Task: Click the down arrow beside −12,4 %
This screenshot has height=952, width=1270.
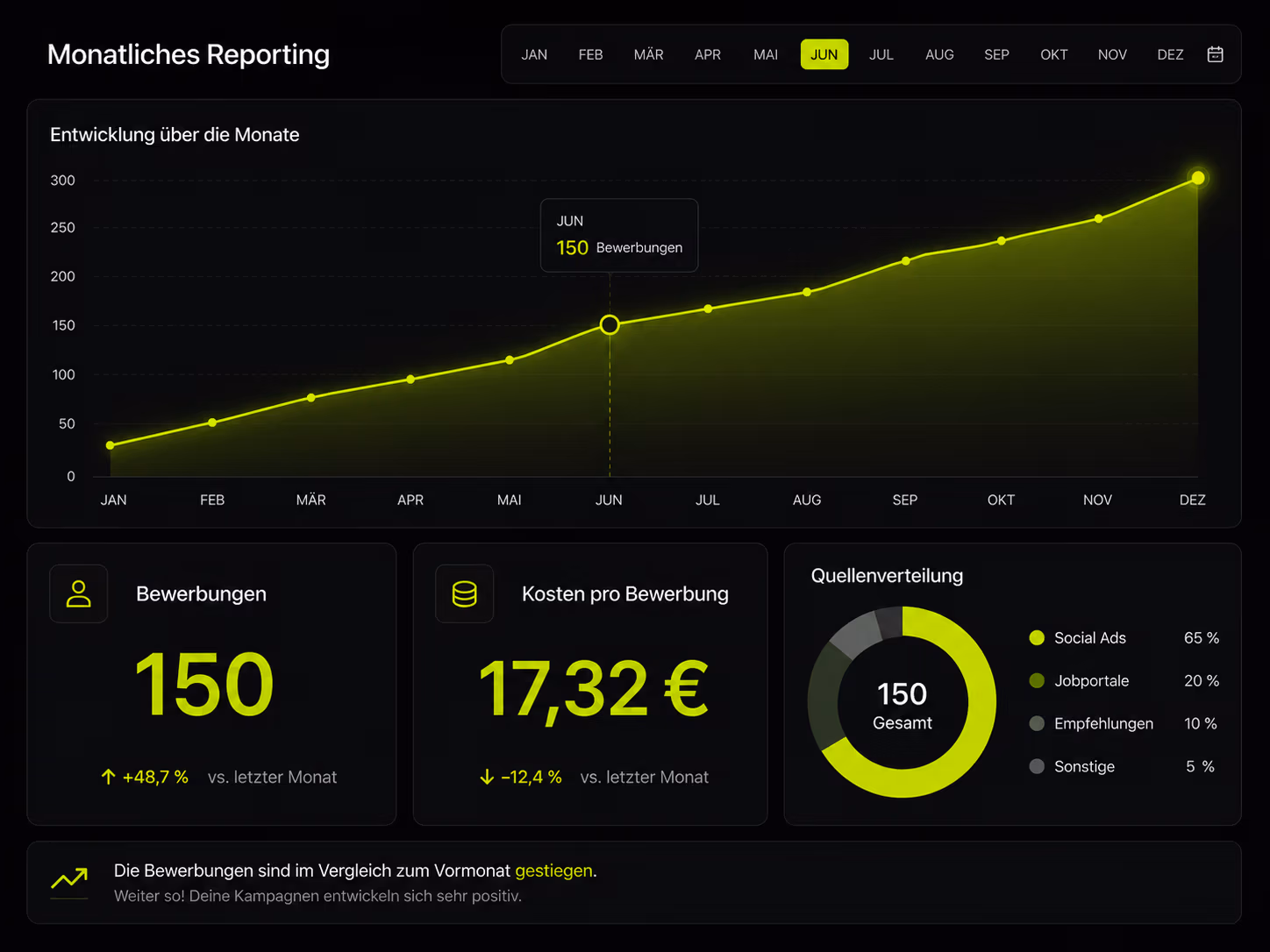Action: coord(487,777)
